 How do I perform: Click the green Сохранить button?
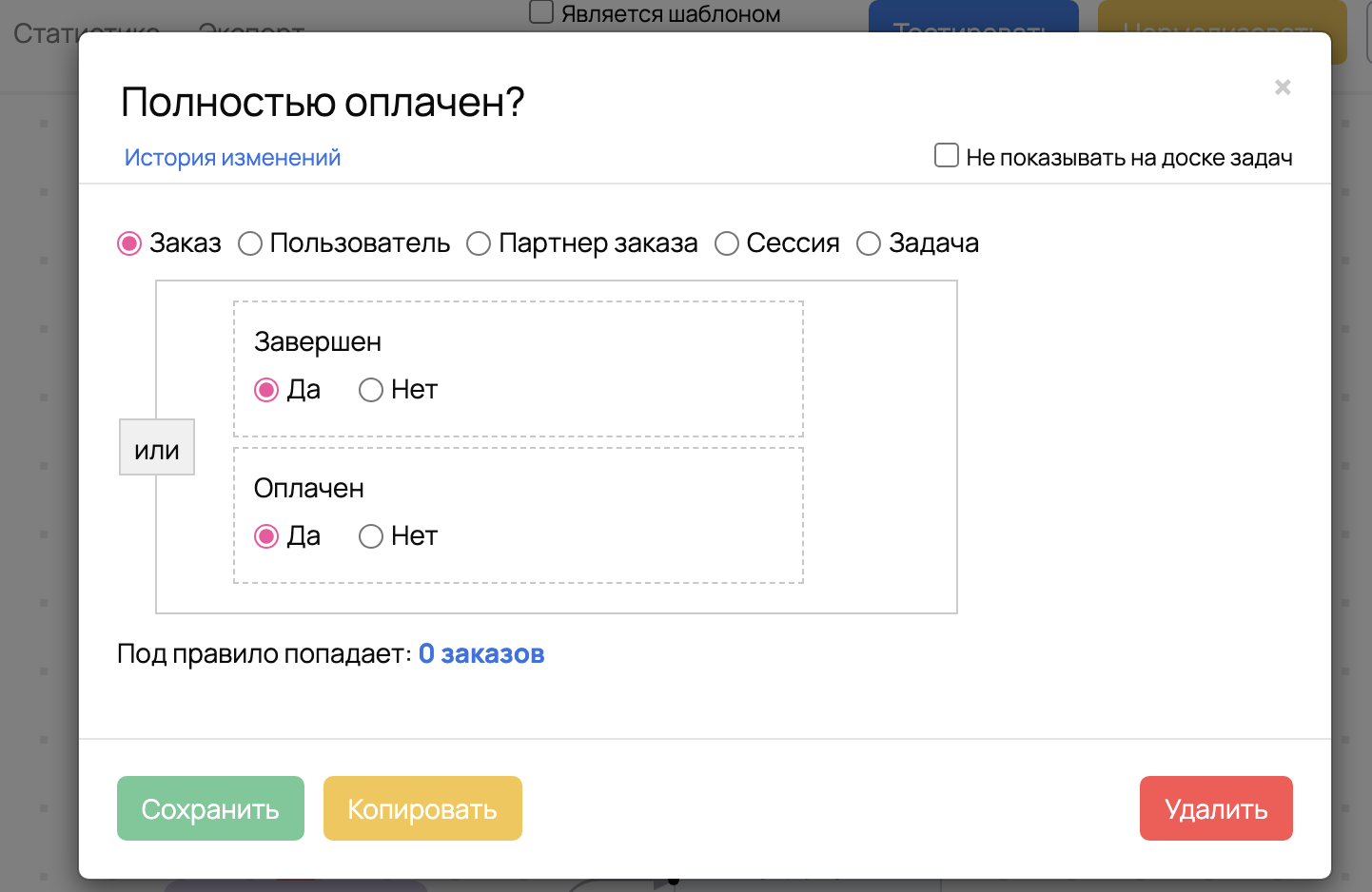click(210, 808)
